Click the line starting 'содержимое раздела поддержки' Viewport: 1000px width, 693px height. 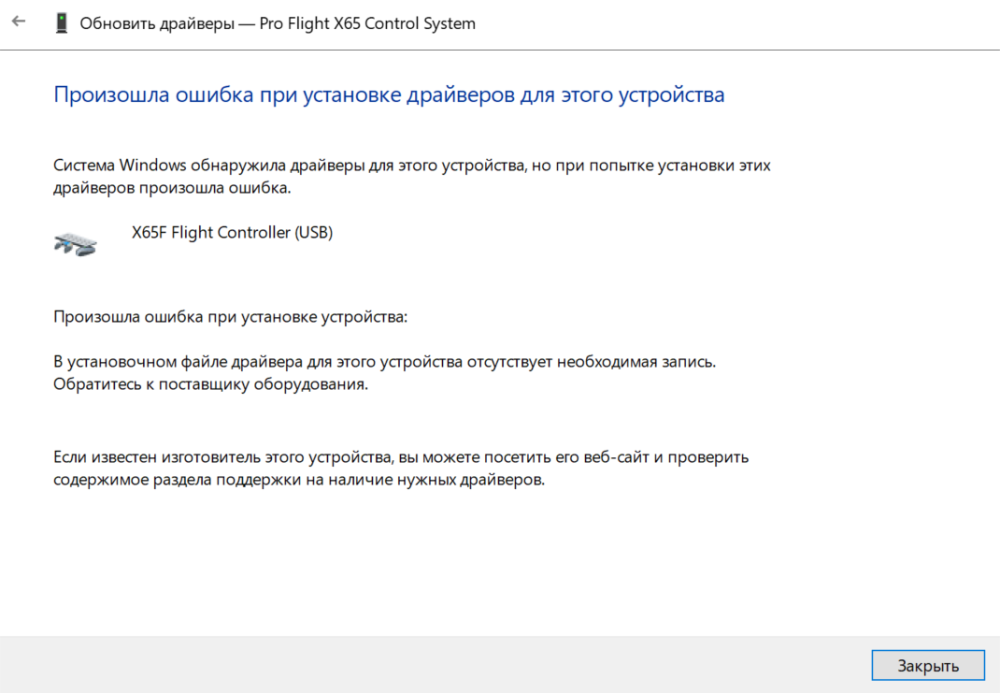[x=299, y=480]
